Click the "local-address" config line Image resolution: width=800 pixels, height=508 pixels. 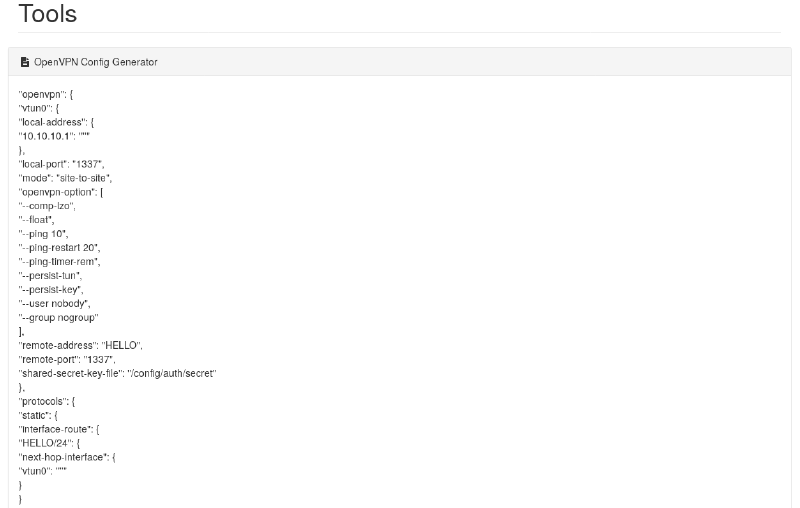click(57, 122)
